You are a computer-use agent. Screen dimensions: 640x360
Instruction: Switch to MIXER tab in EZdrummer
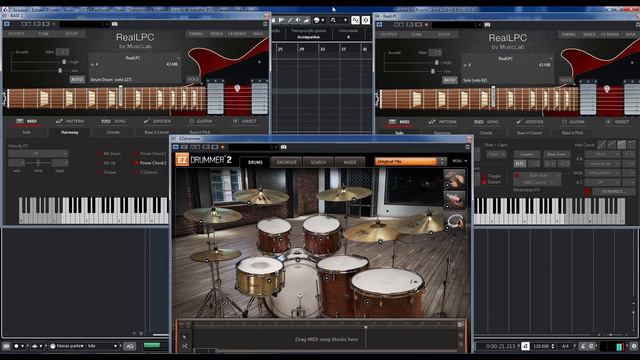click(x=350, y=162)
